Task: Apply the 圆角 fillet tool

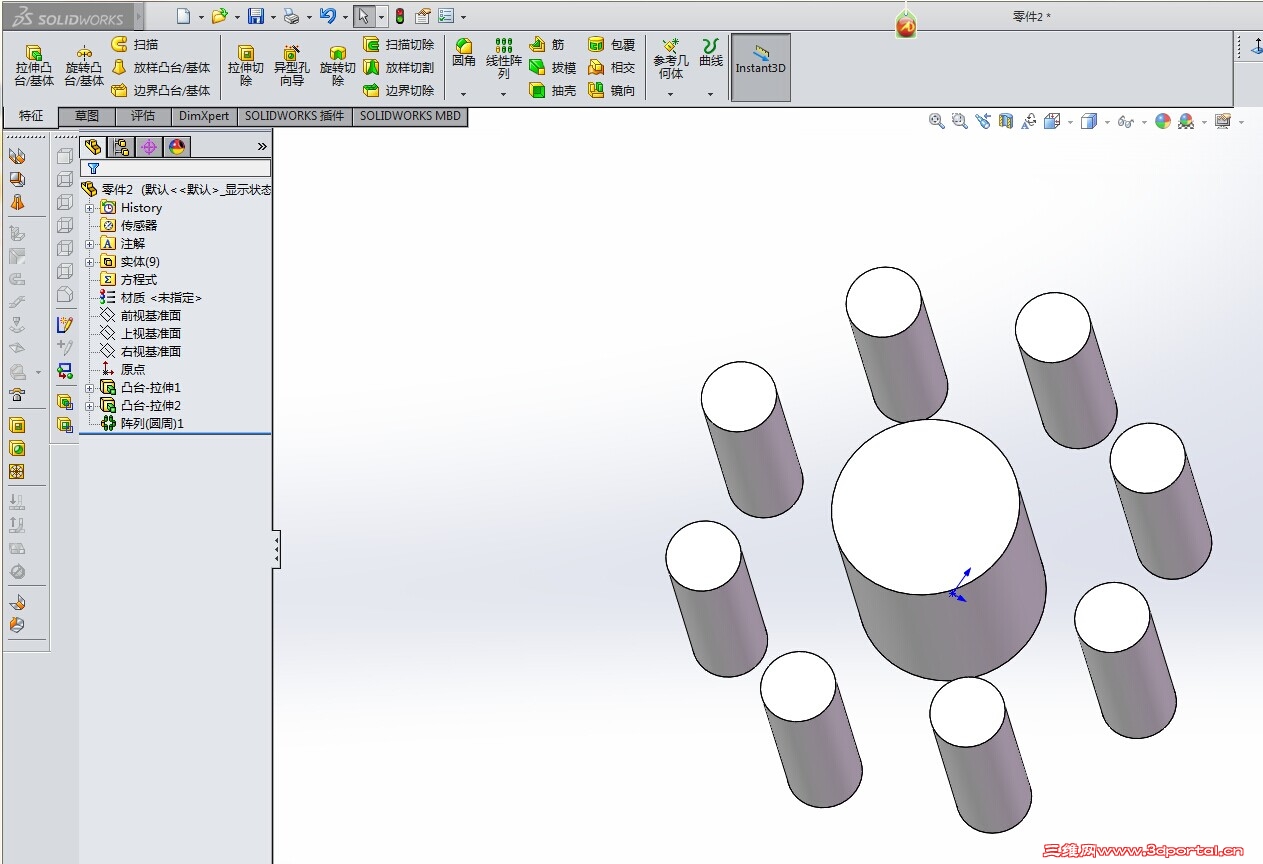Action: click(464, 54)
